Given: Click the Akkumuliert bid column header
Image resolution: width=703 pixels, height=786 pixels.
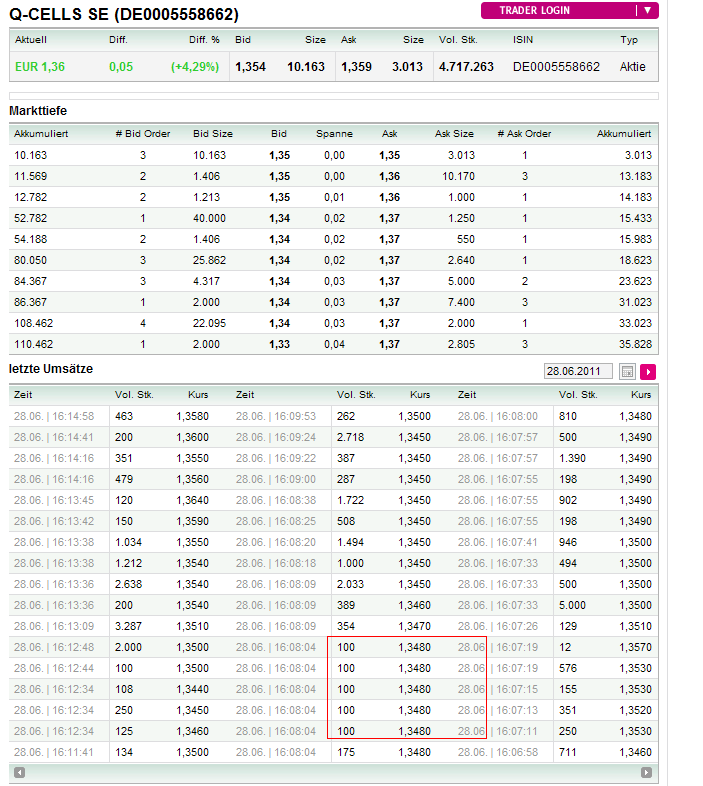Looking at the screenshot, I should point(41,134).
